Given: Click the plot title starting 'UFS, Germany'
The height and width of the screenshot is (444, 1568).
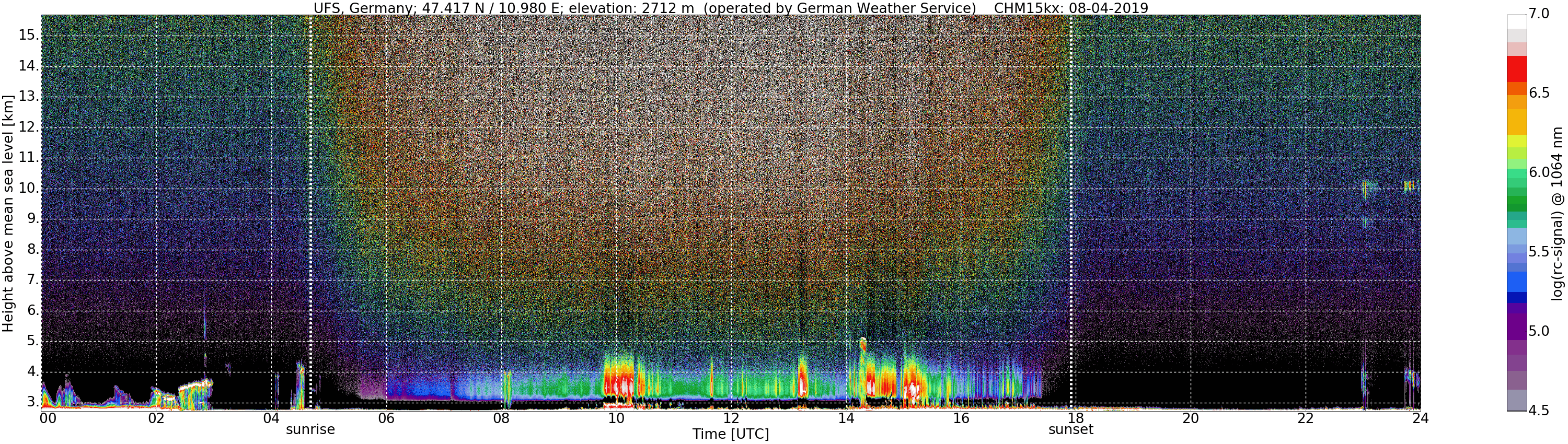Looking at the screenshot, I should [x=731, y=8].
